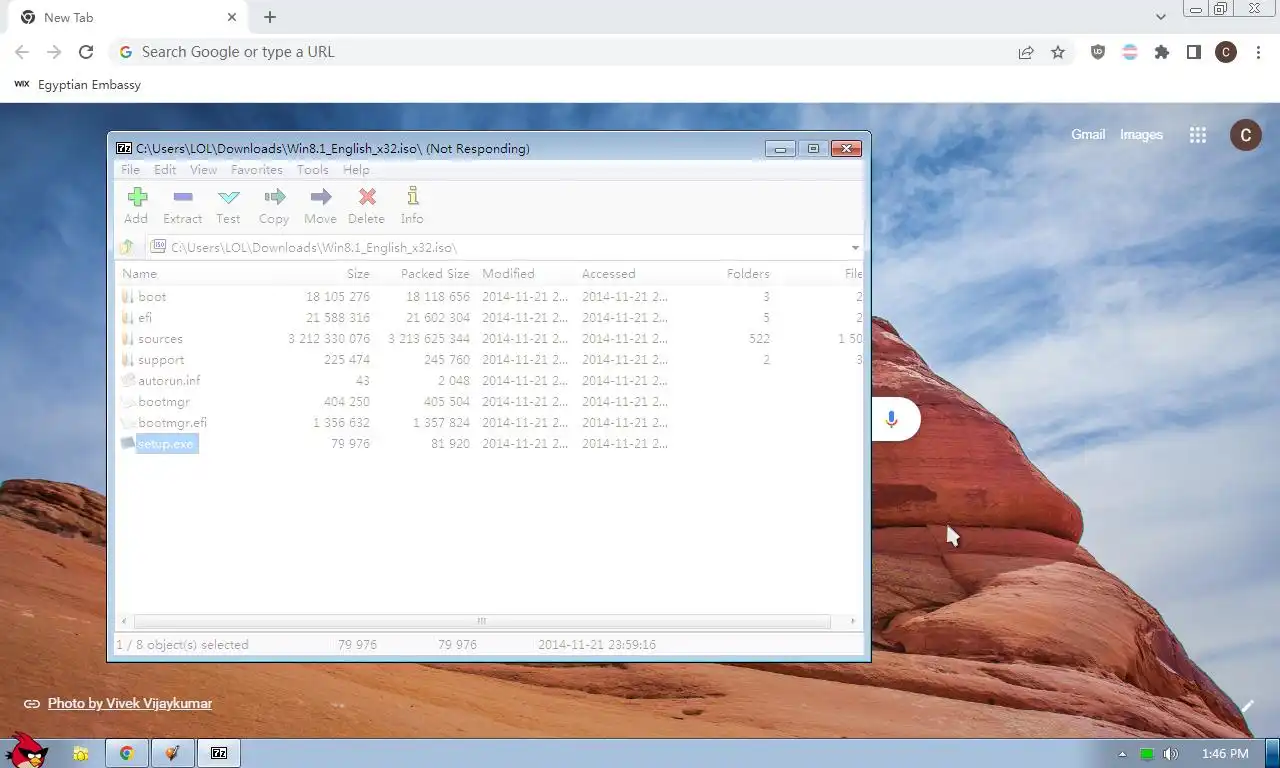
Task: Click size value 3 212 330 076
Action: 329,338
